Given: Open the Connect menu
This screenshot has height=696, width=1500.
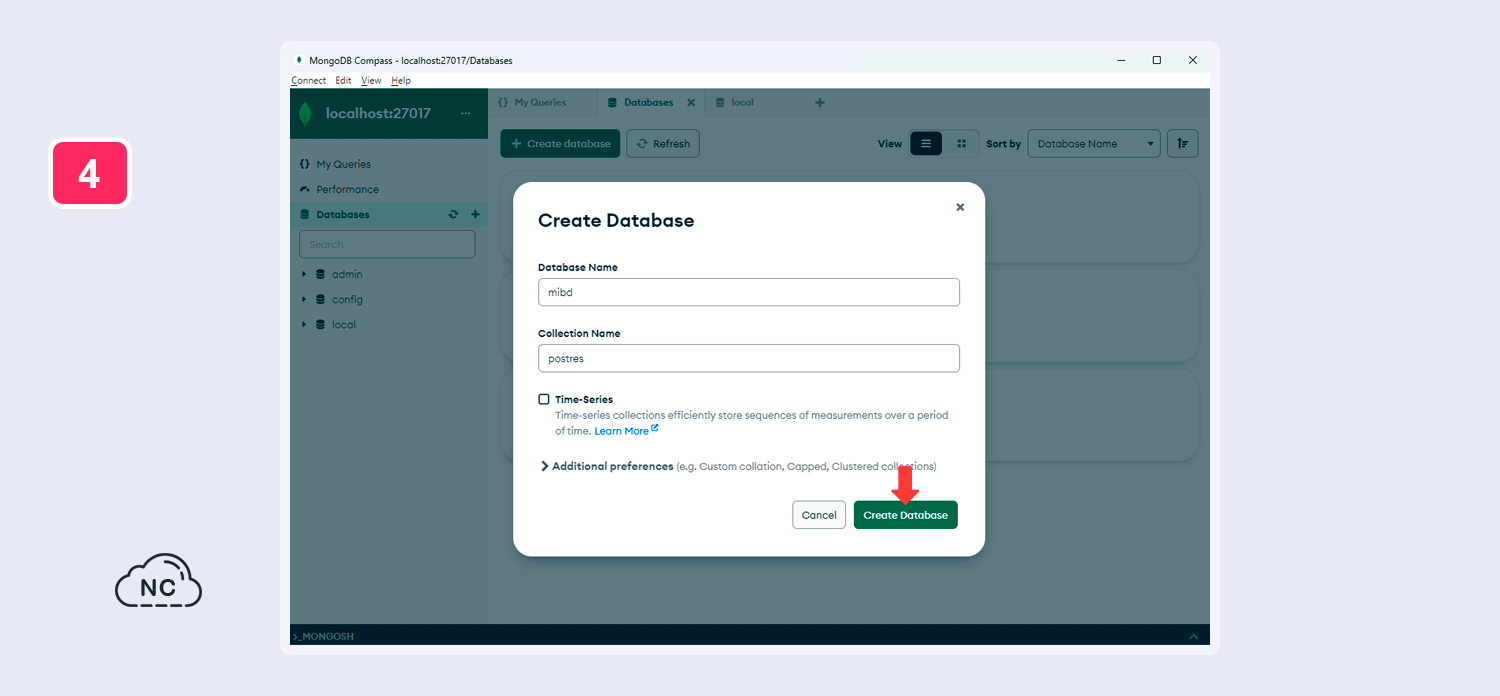Looking at the screenshot, I should coord(308,81).
